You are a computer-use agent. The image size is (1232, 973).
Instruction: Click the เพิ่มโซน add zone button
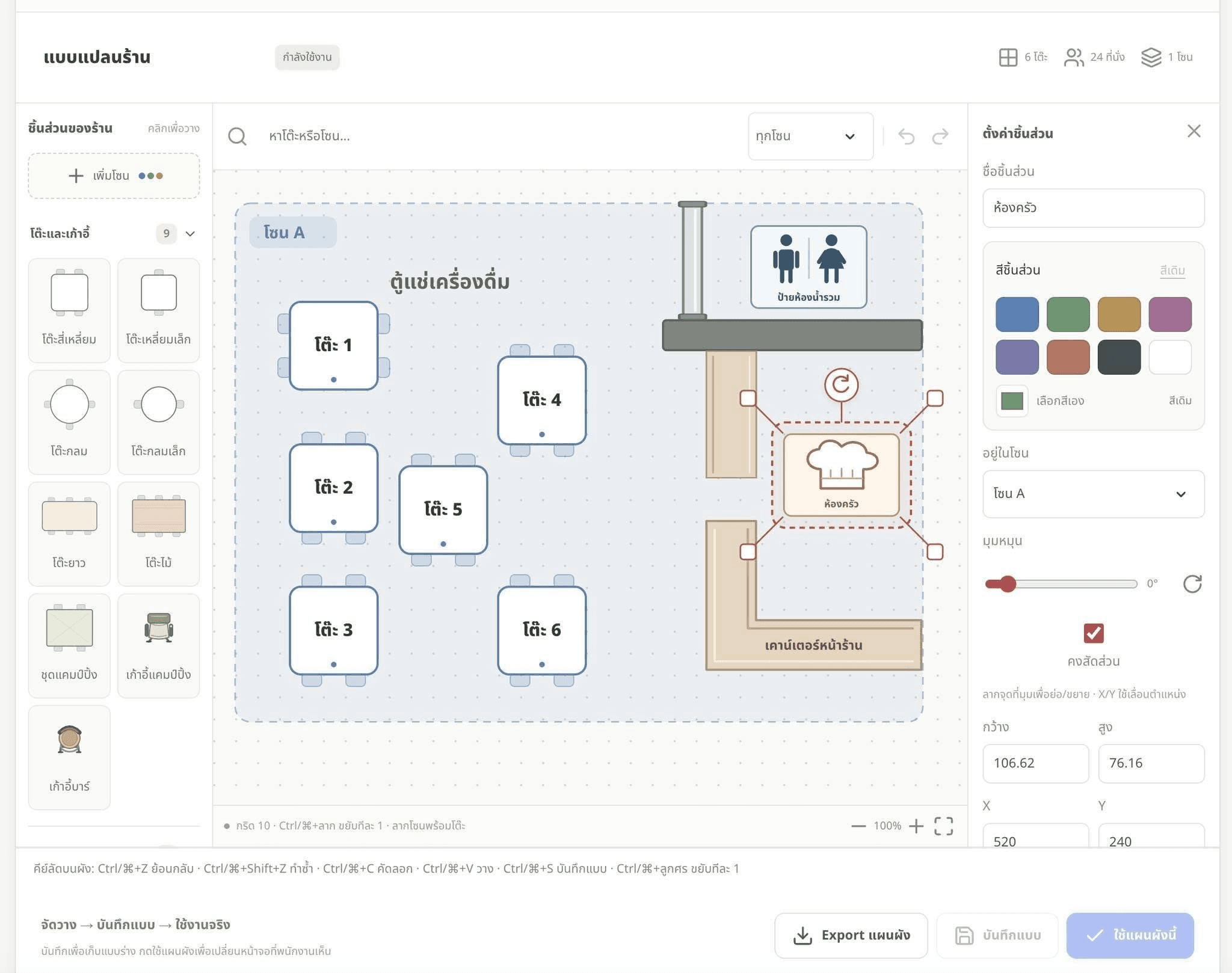click(114, 176)
